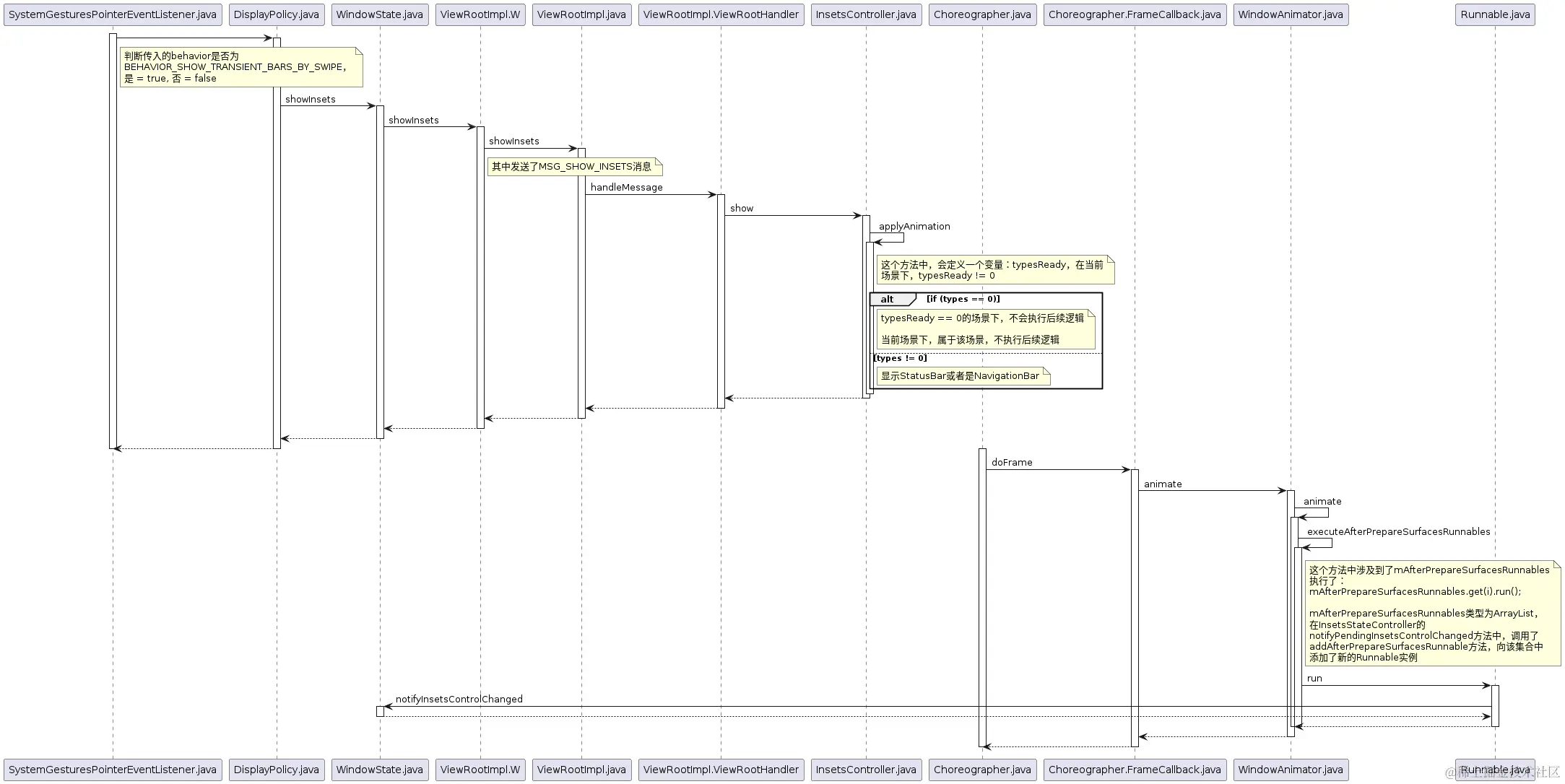The image size is (1565, 784).
Task: Click the showInsets message arrow label
Action: [x=310, y=99]
